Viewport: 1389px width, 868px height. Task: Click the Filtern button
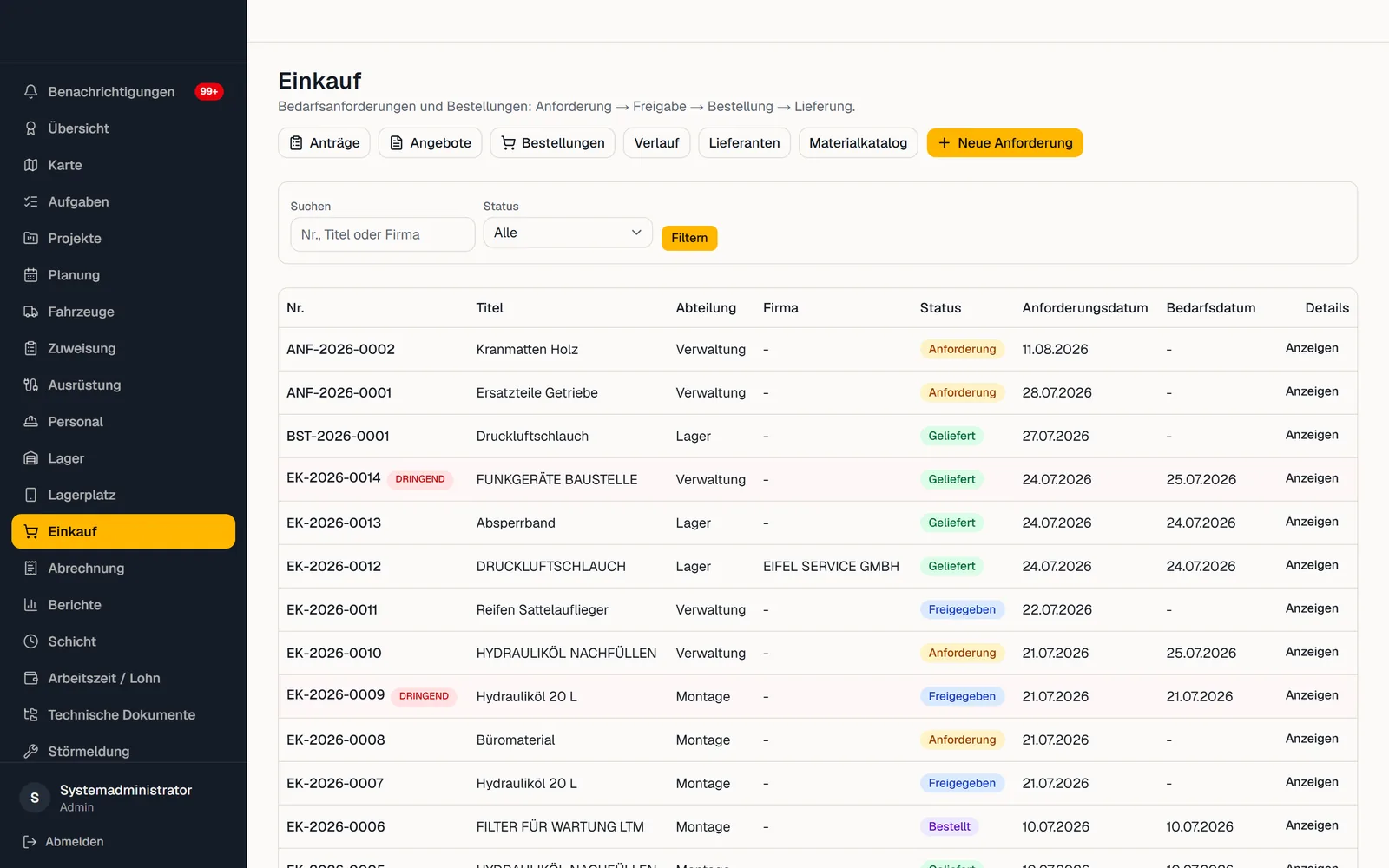[x=689, y=238]
